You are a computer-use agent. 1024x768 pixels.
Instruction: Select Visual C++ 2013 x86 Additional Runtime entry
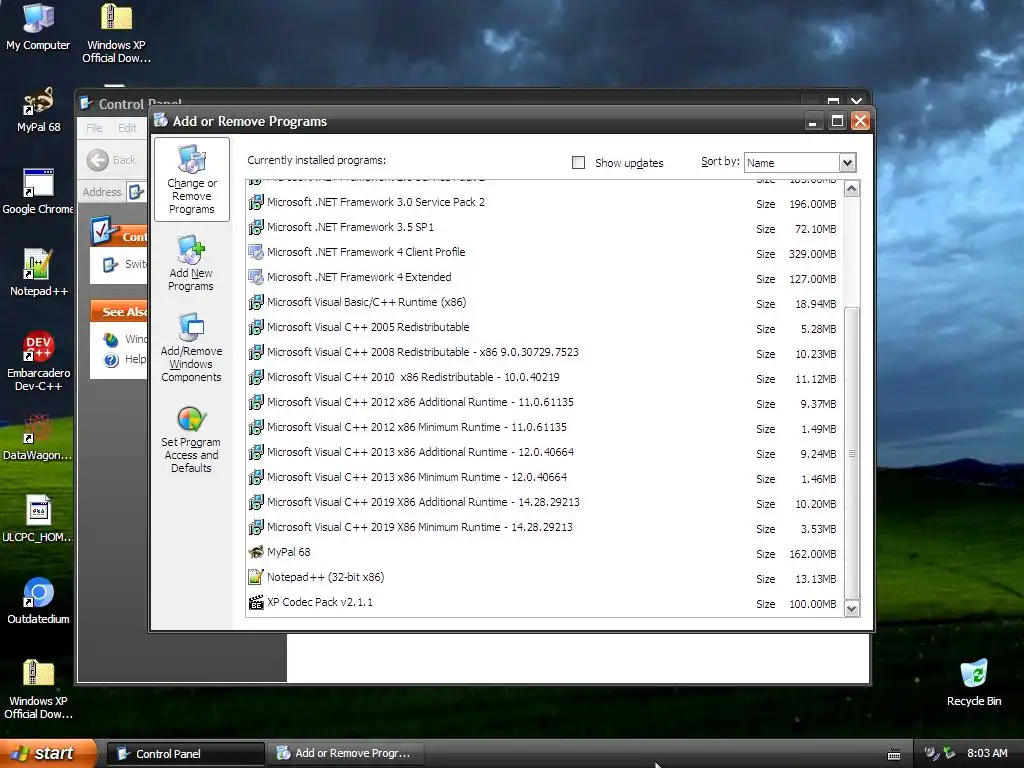click(x=543, y=453)
